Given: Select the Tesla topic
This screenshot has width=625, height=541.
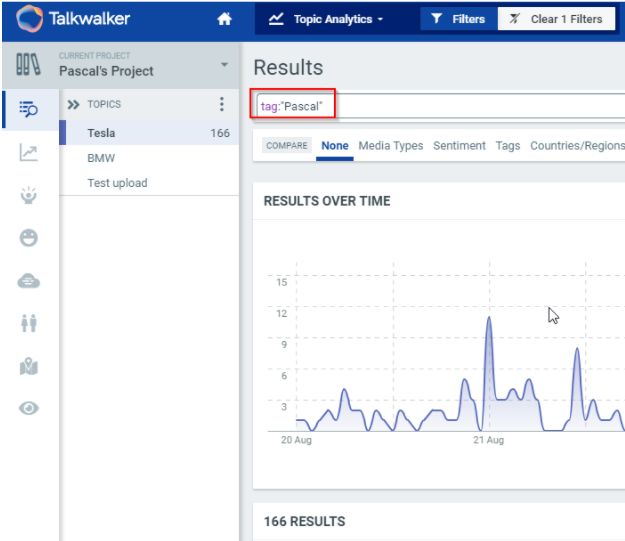Looking at the screenshot, I should click(149, 133).
